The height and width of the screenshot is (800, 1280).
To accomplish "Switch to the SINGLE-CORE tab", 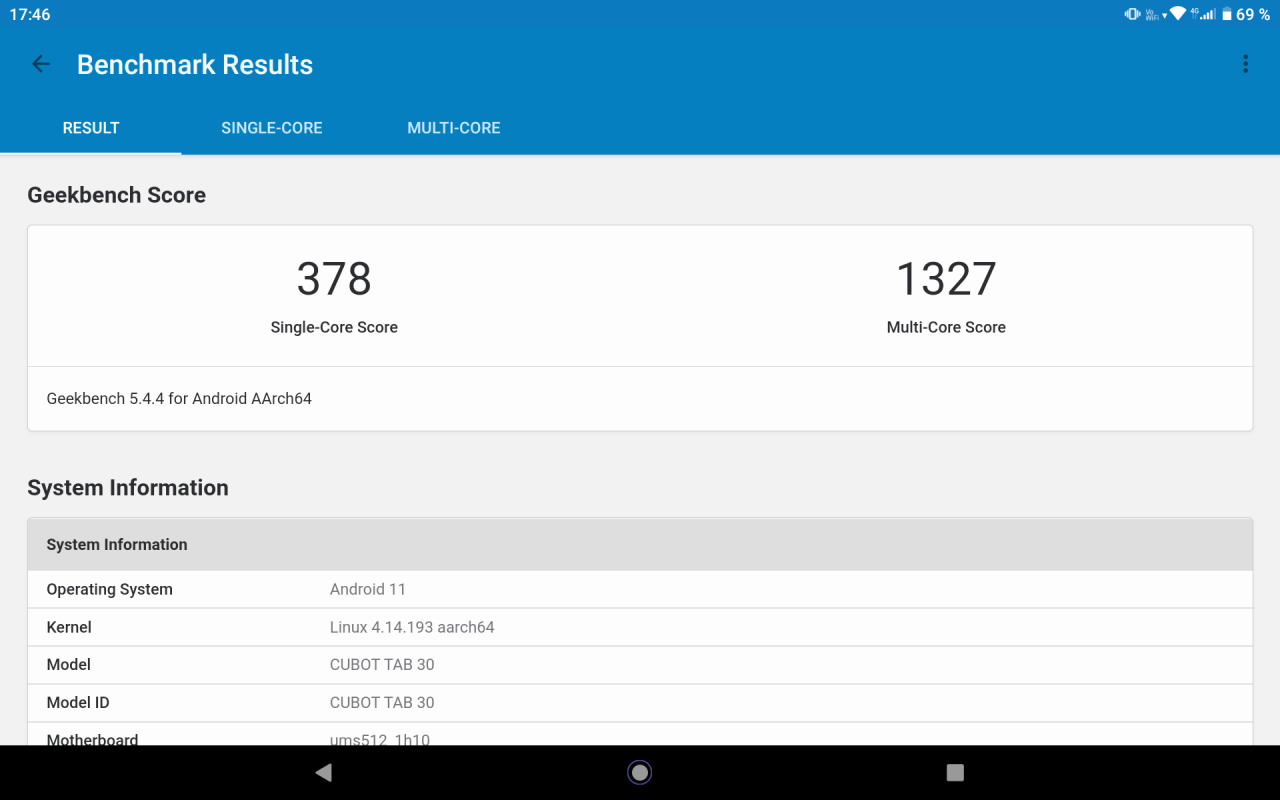I will [x=272, y=128].
